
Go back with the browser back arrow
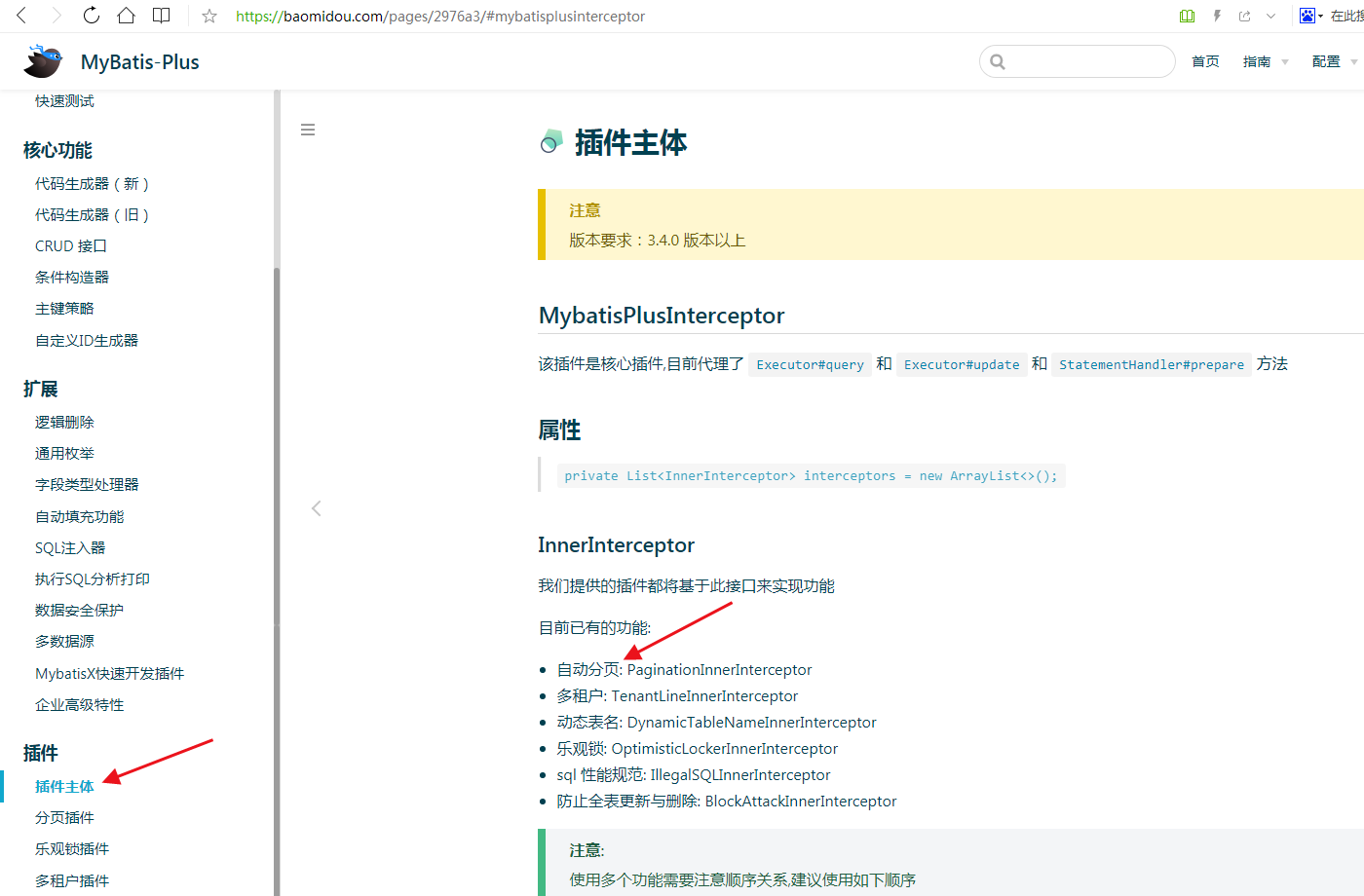coord(21,16)
